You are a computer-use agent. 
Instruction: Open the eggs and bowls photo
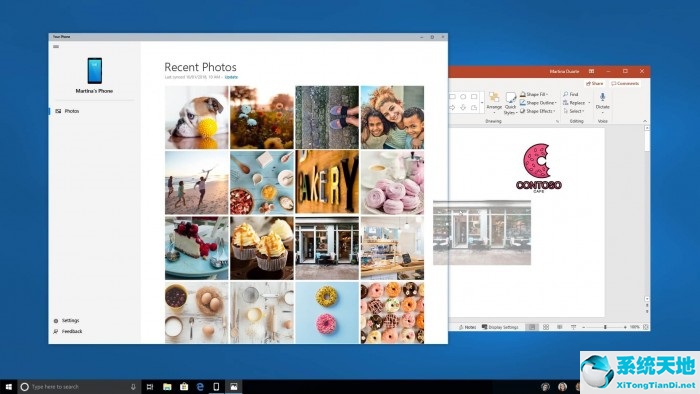click(196, 312)
